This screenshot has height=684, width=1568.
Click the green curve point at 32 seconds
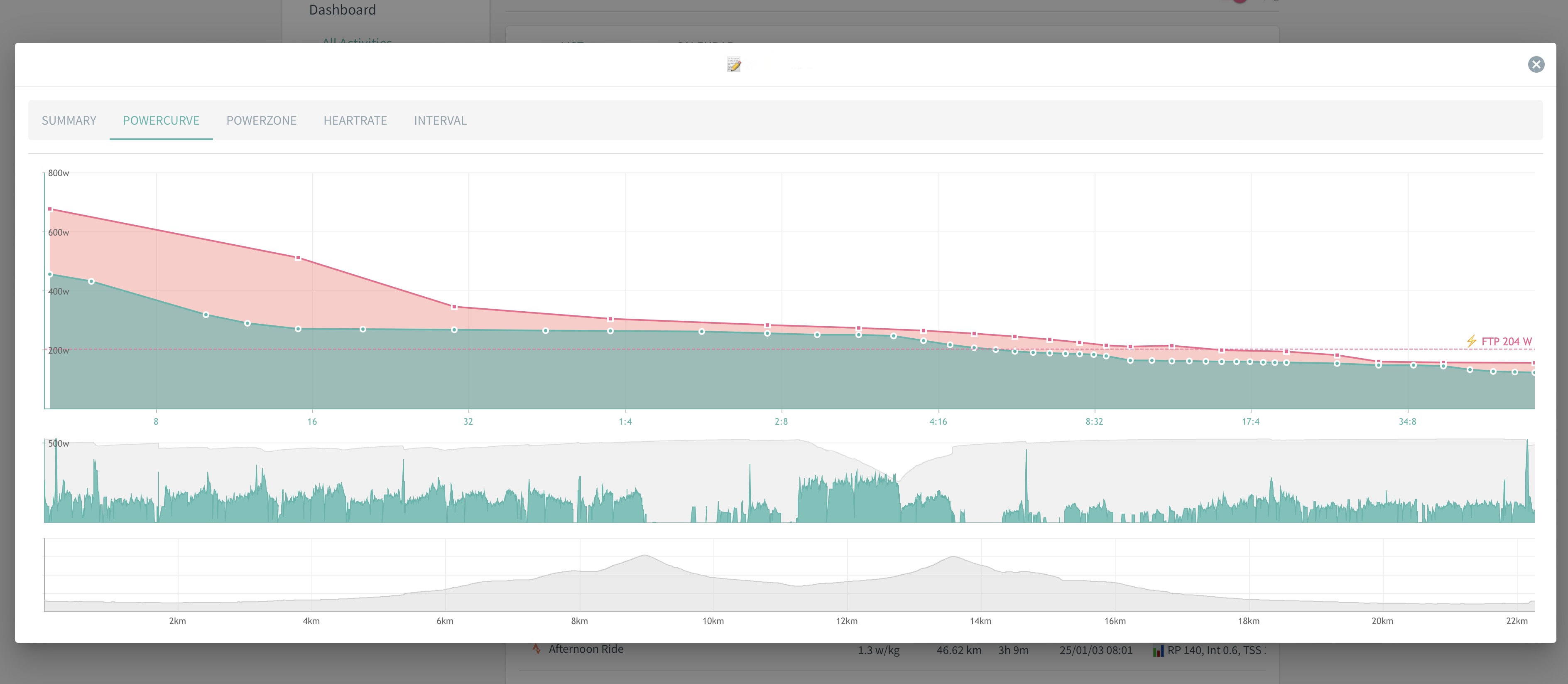[454, 330]
